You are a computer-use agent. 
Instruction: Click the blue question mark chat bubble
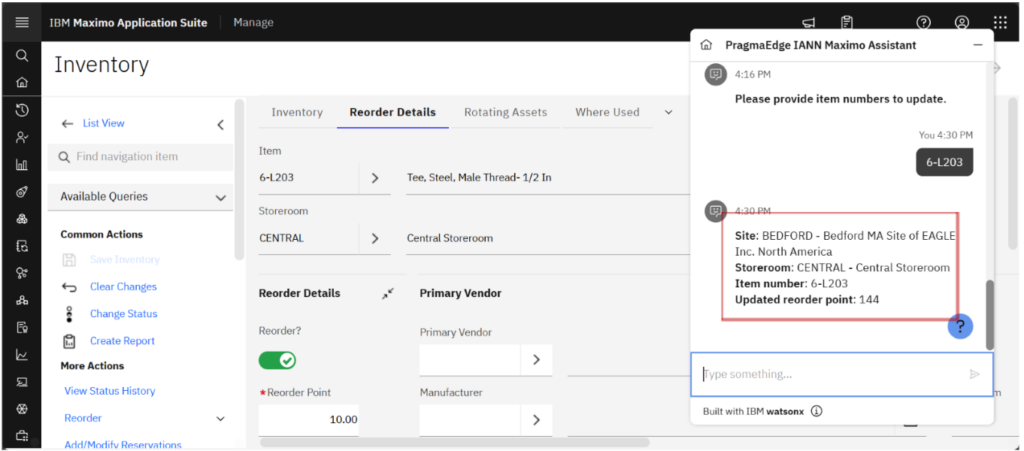(x=960, y=326)
